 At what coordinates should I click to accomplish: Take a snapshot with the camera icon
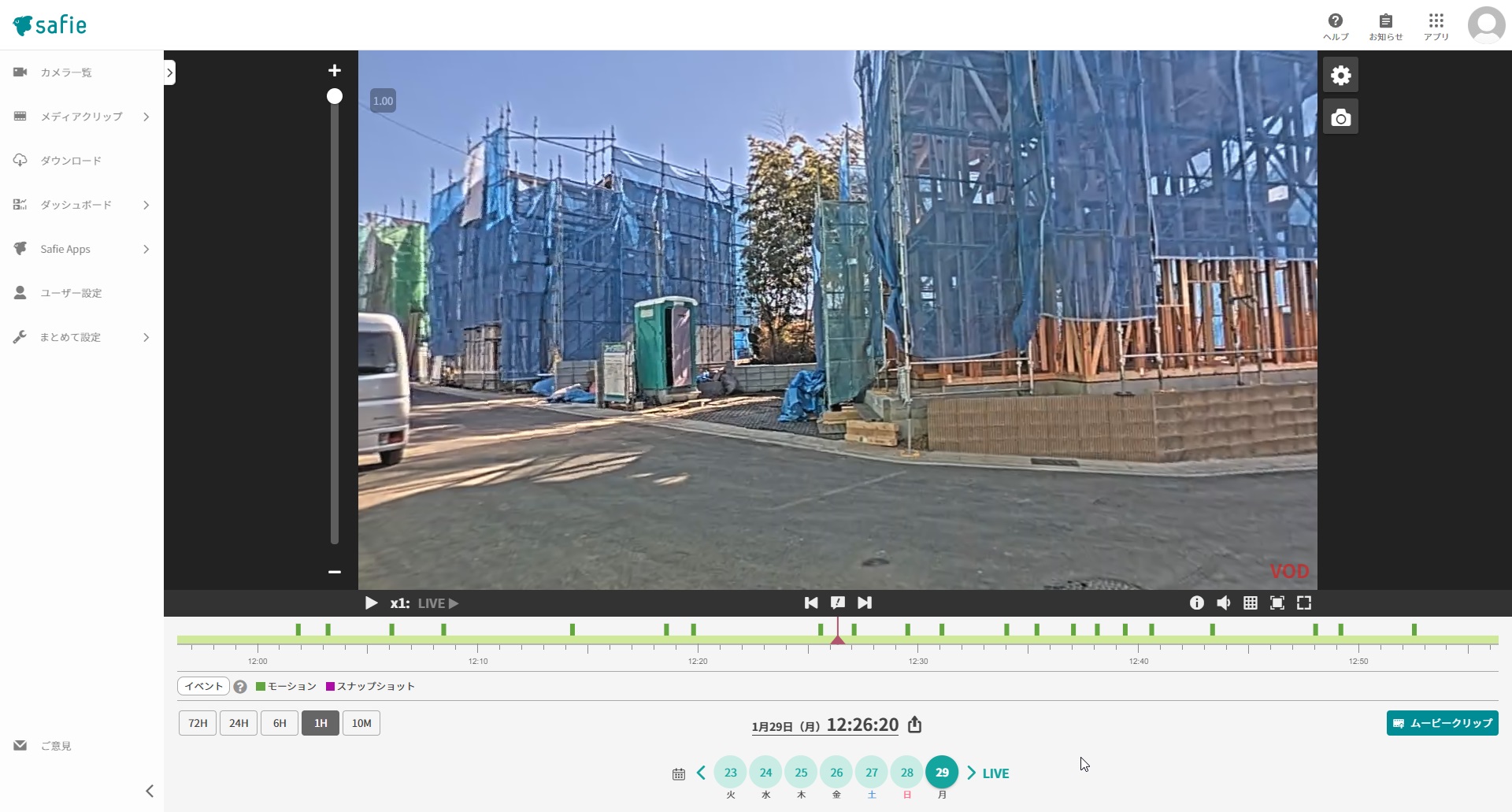tap(1340, 116)
